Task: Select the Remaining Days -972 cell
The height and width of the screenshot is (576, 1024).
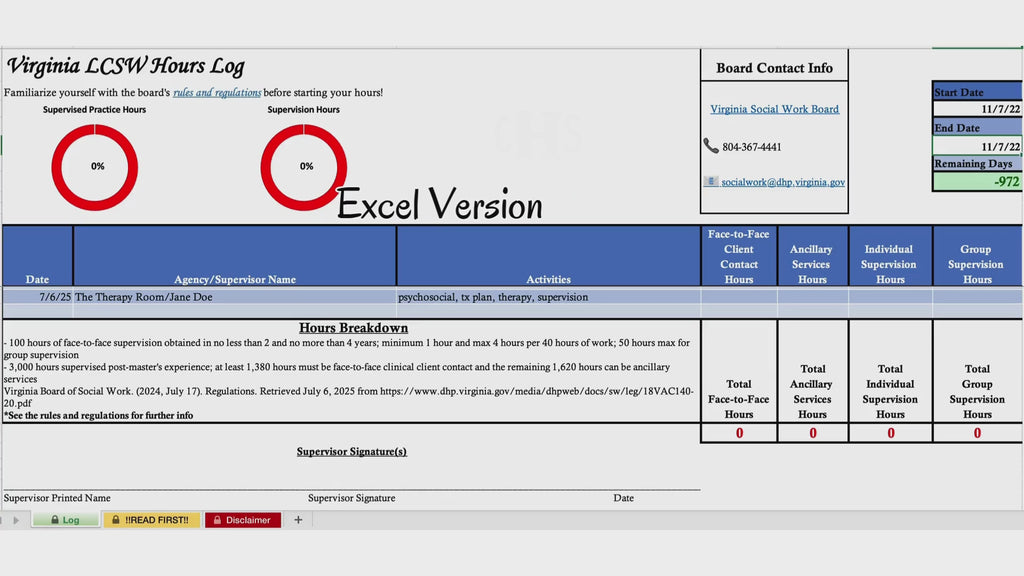Action: coord(978,182)
